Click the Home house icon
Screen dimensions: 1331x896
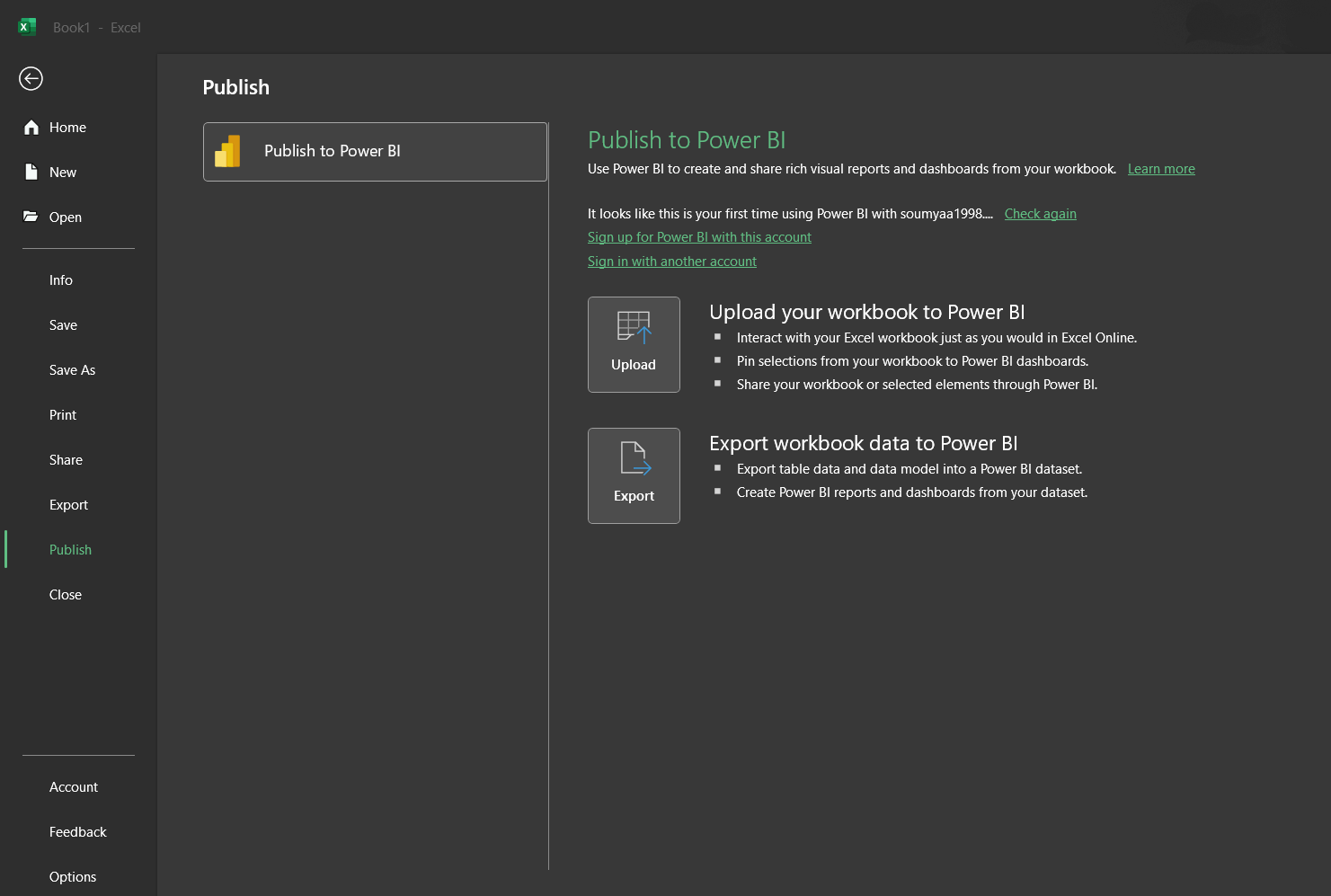[x=31, y=128]
